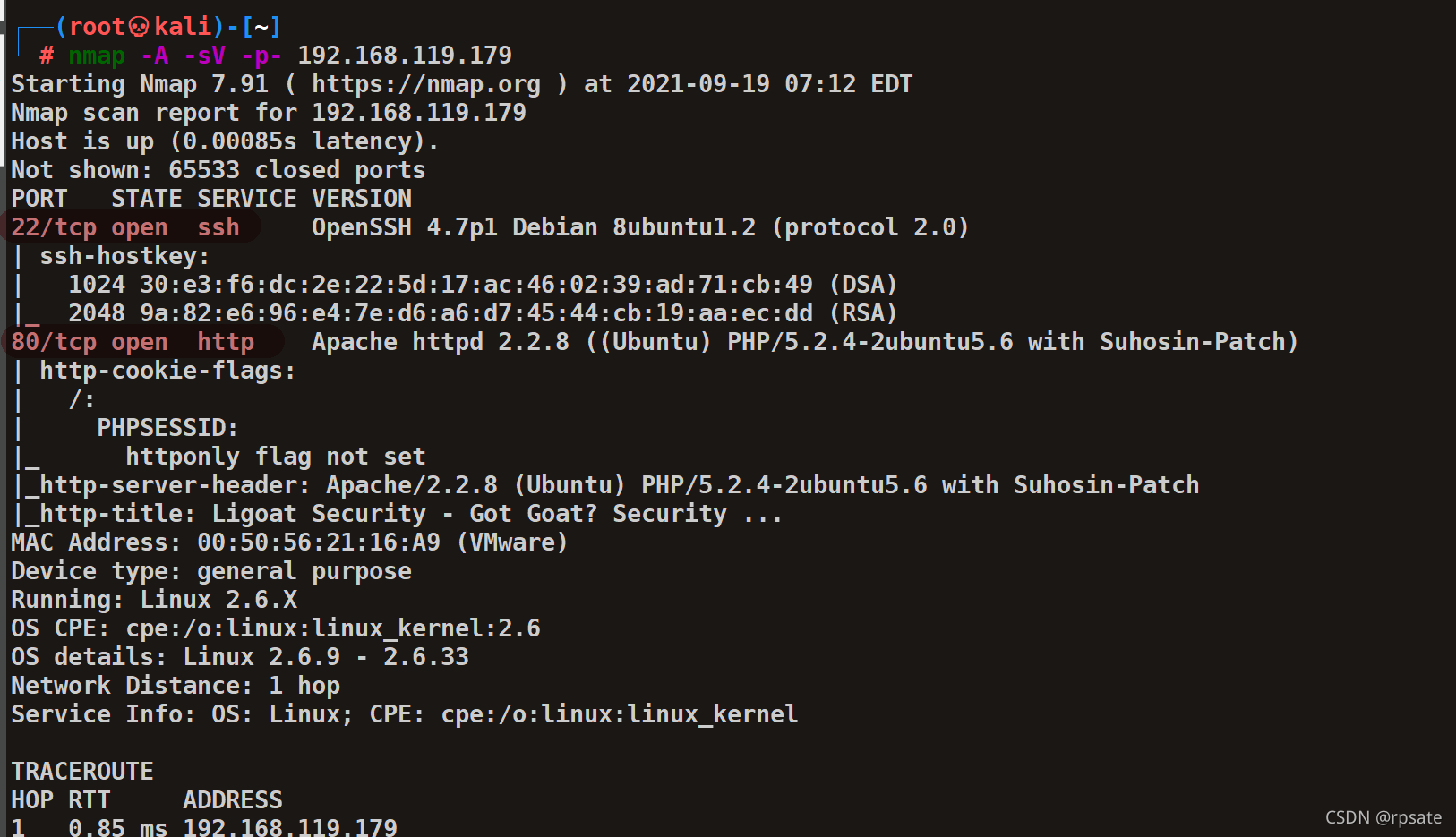Click the DSA hostkey fingerprint line
Image resolution: width=1456 pixels, height=837 pixels.
tap(484, 285)
